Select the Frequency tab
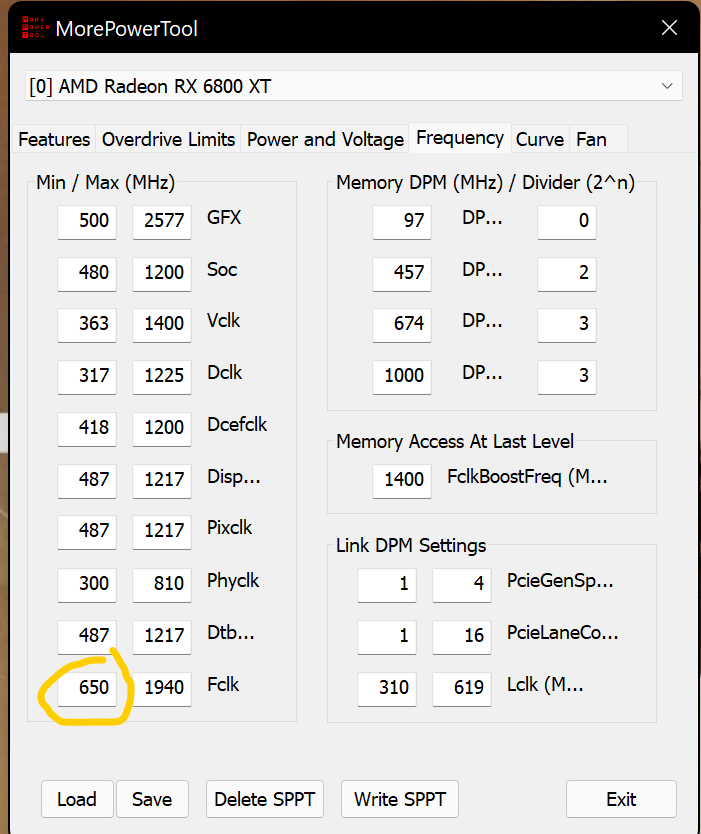The height and width of the screenshot is (834, 701). pyautogui.click(x=460, y=138)
